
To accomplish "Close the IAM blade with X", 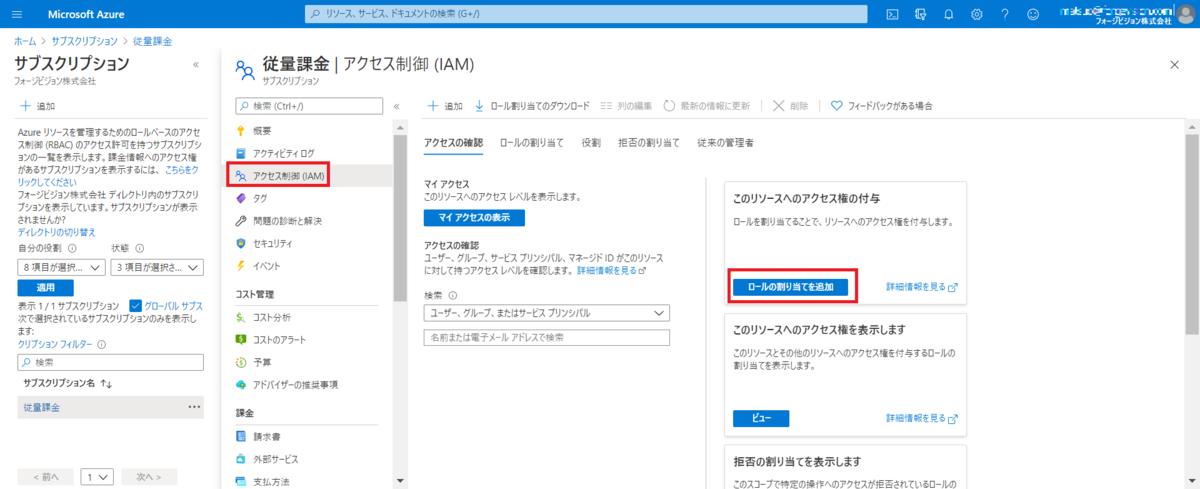I will [1174, 64].
